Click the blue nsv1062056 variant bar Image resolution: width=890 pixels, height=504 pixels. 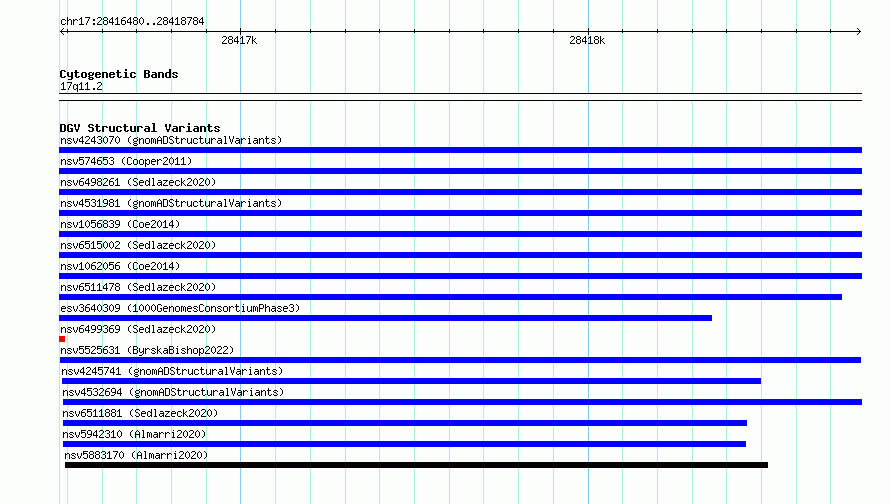460,276
